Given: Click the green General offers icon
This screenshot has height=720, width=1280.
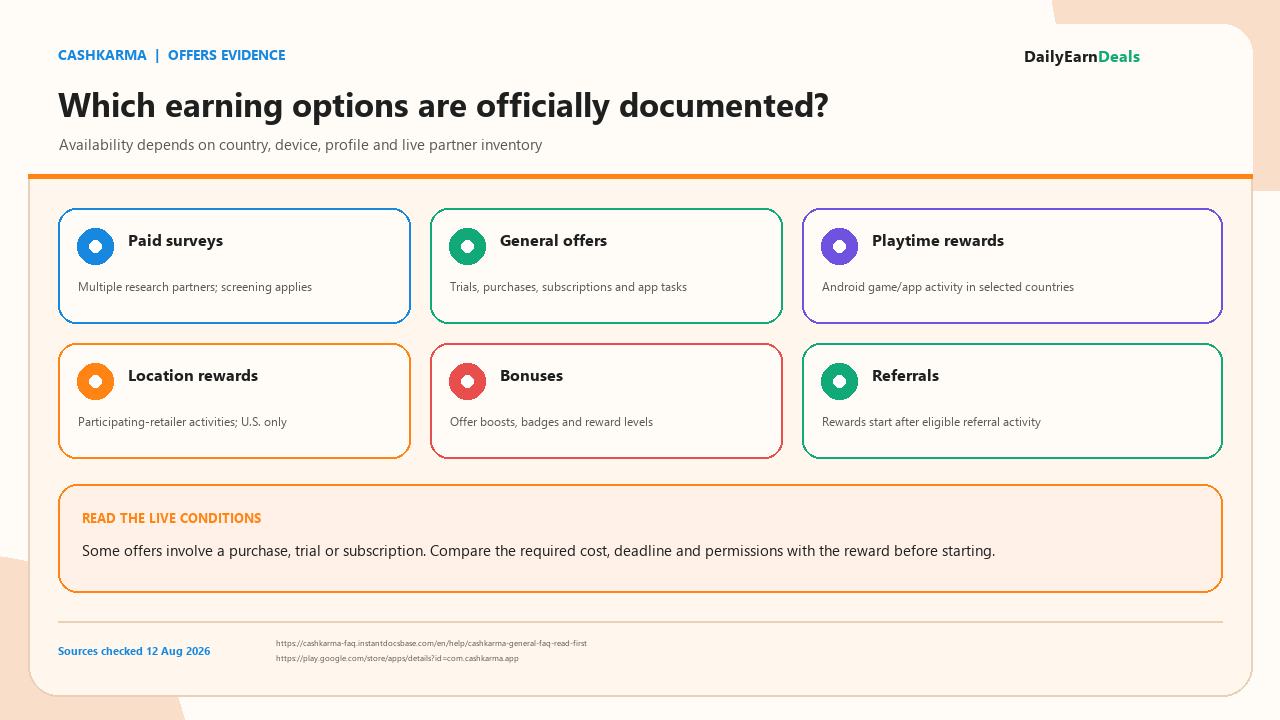Looking at the screenshot, I should 467,246.
